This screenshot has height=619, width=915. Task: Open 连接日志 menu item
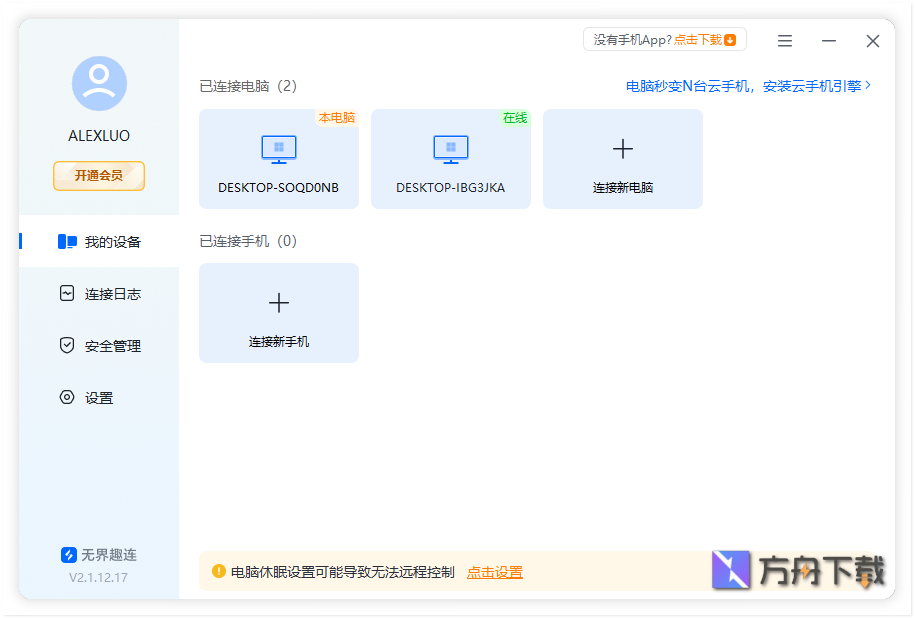point(99,293)
